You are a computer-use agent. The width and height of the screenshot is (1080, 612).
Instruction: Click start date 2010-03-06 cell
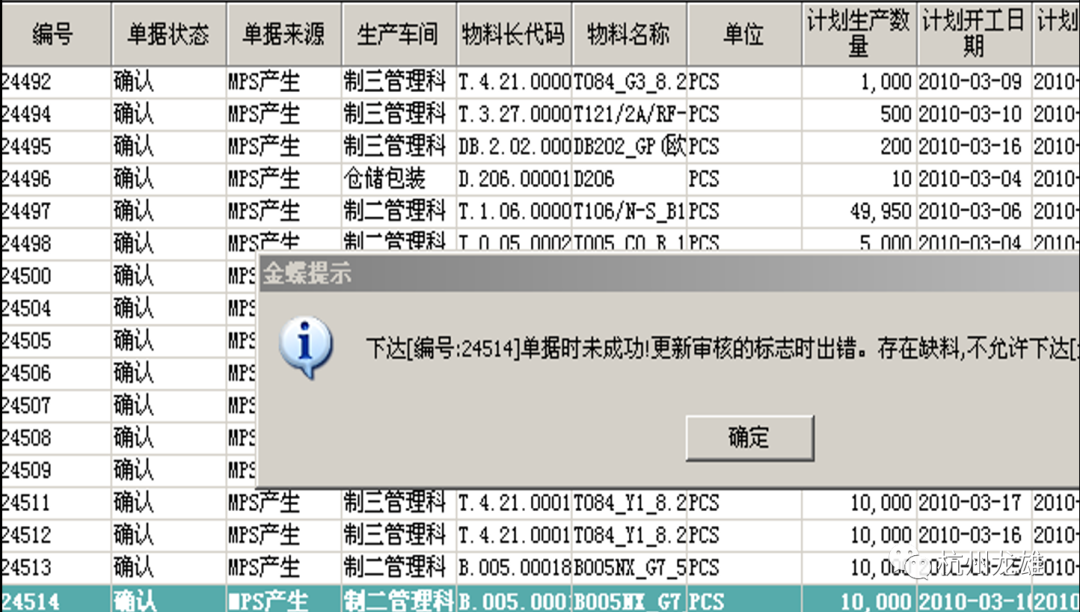[x=974, y=211]
